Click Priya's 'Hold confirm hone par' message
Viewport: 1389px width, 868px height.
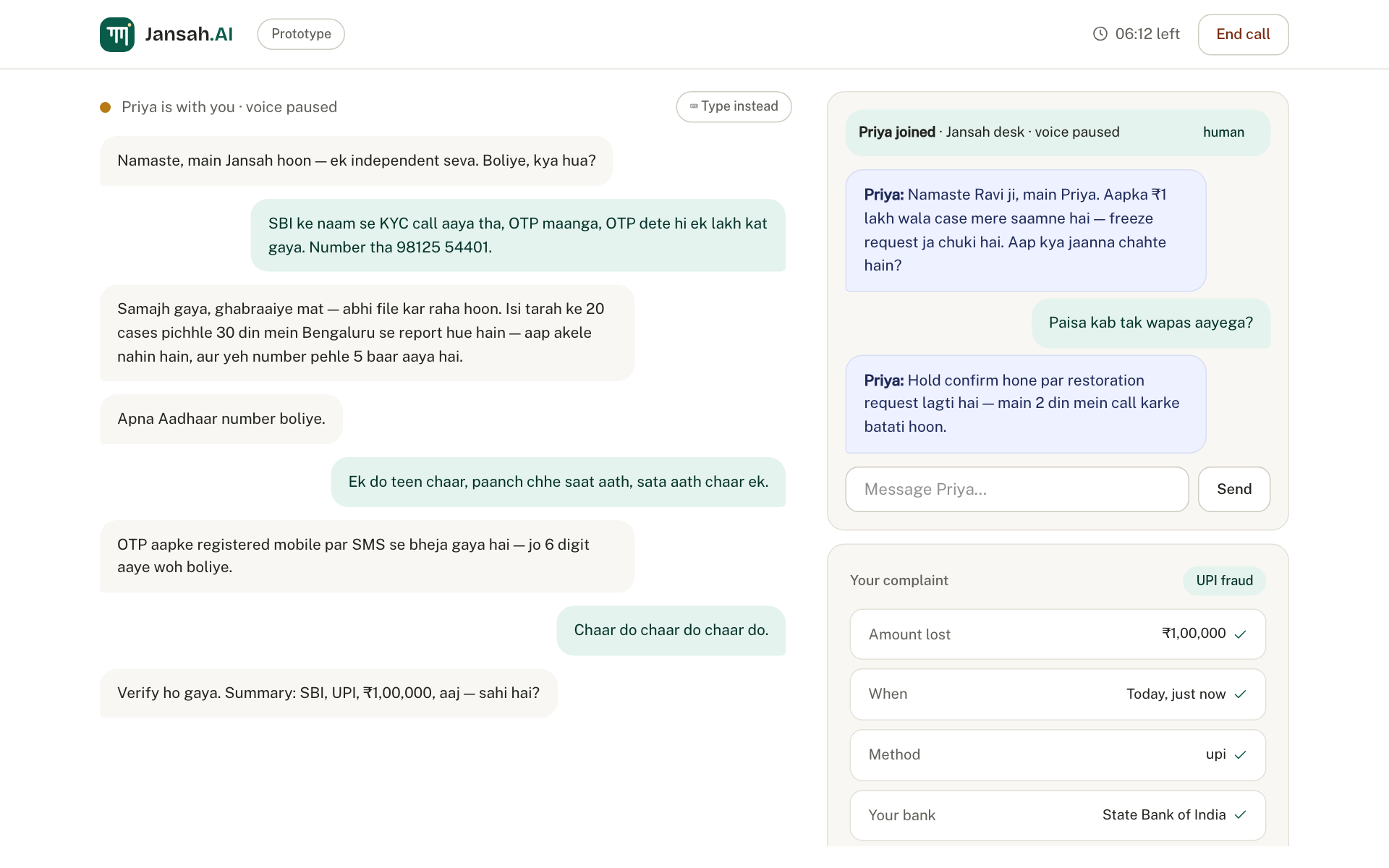(1025, 404)
